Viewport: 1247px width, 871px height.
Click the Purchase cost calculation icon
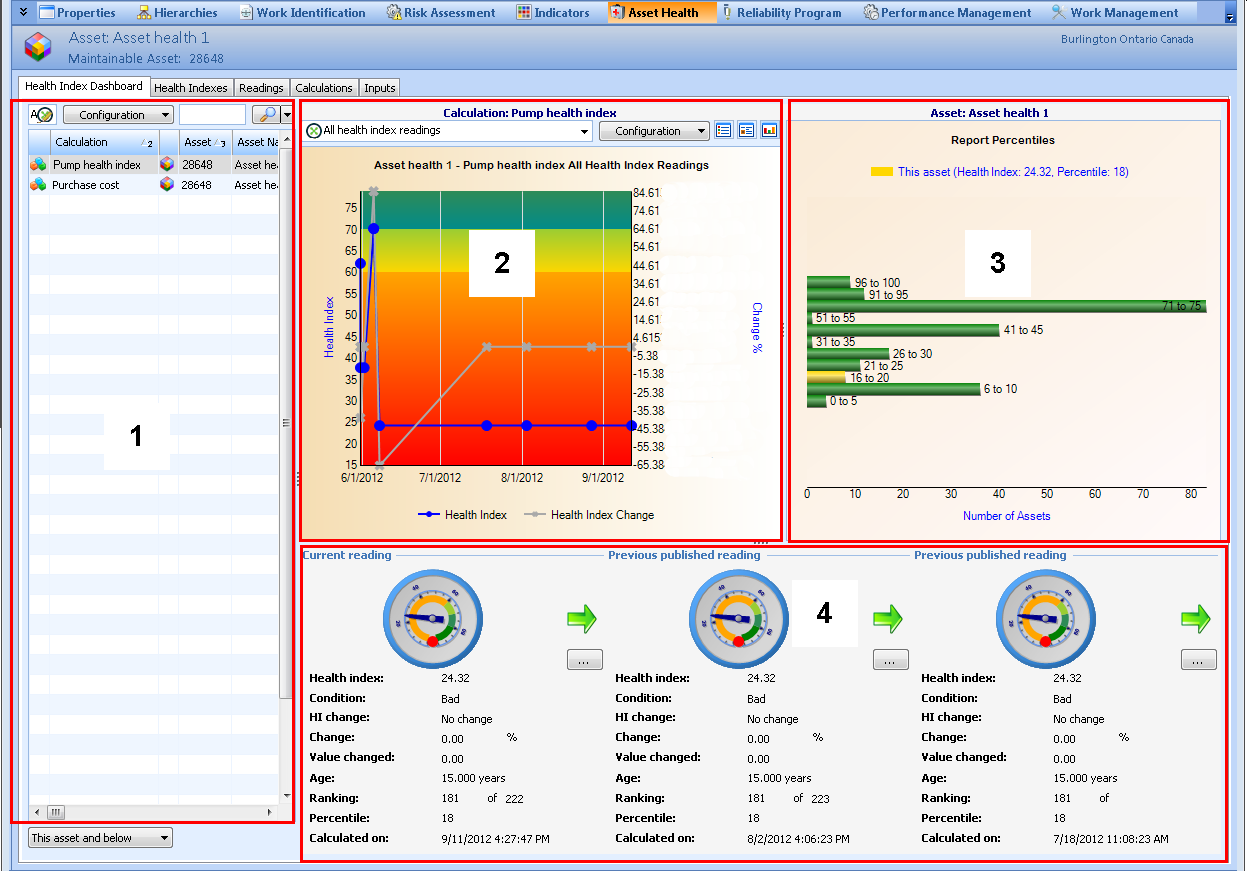38,185
